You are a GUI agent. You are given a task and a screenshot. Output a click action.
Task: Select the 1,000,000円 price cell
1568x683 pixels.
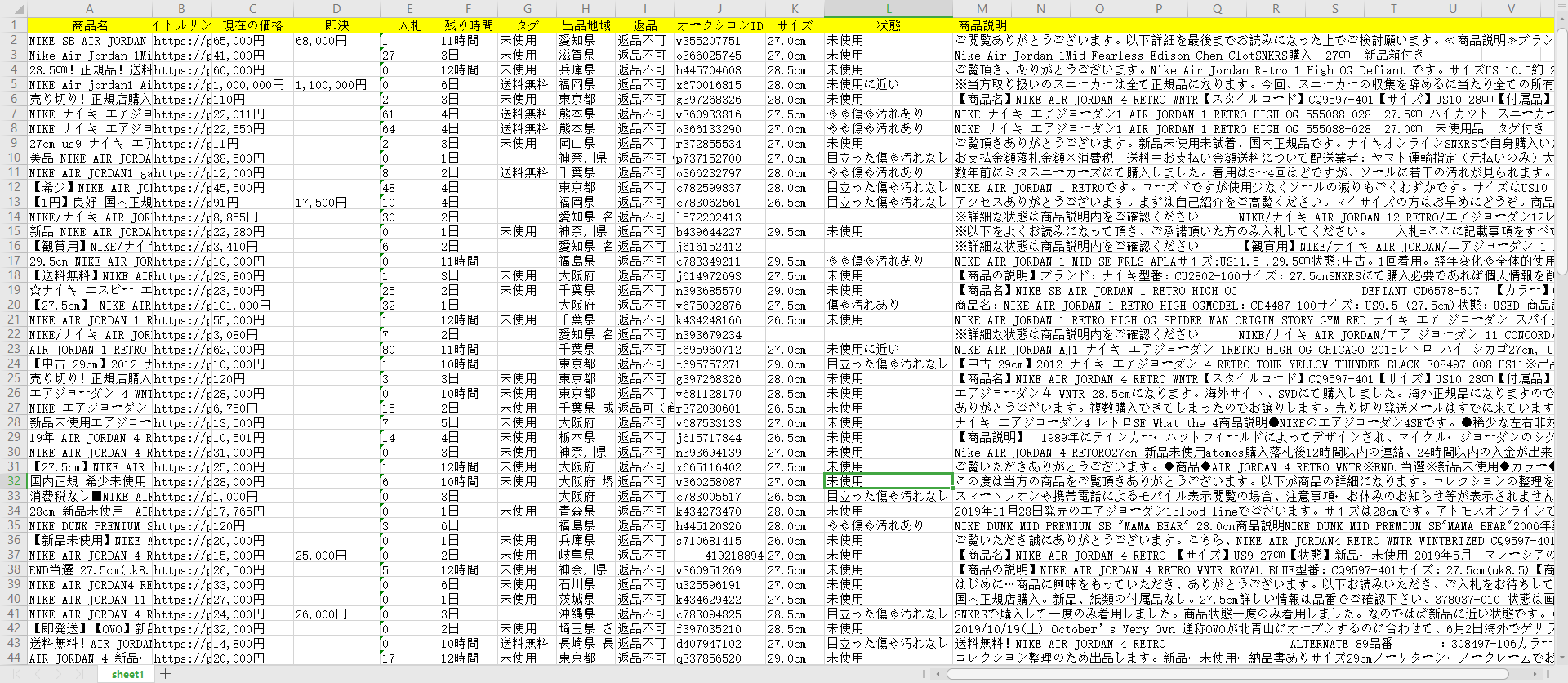click(252, 84)
